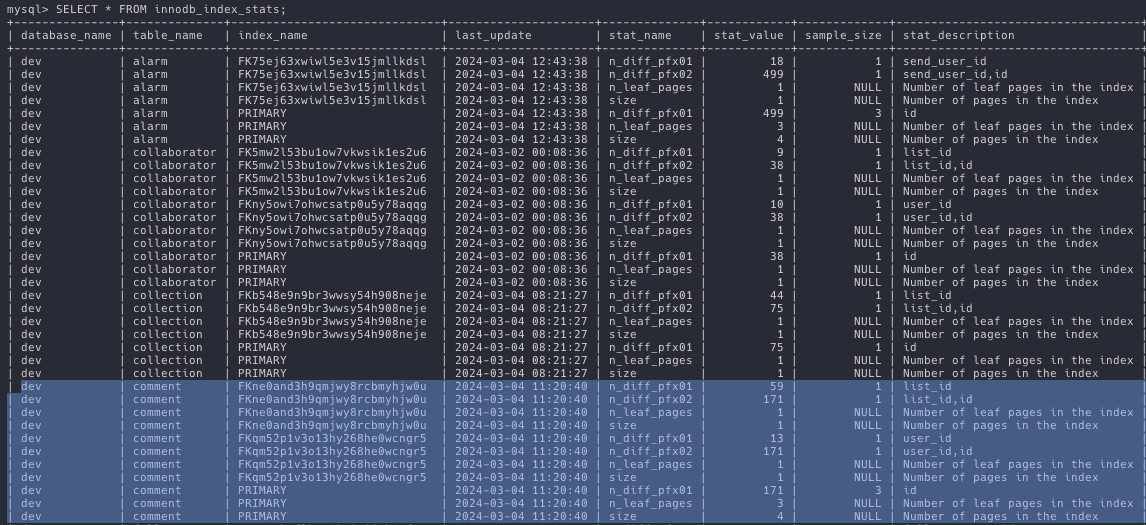Screen dimensions: 1146x525
Task: Click the "stat_name" column header
Action: coord(640,35)
